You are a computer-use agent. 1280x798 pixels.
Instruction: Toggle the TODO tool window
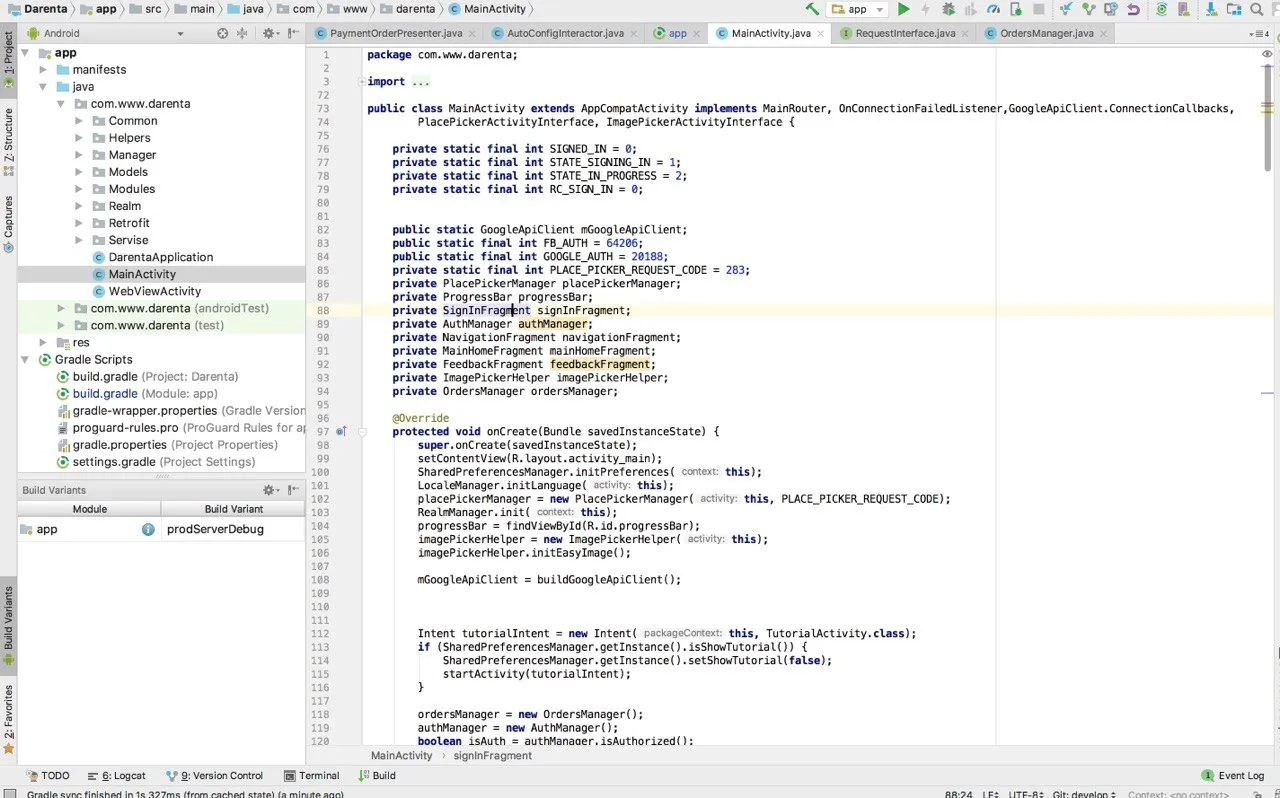(47, 775)
